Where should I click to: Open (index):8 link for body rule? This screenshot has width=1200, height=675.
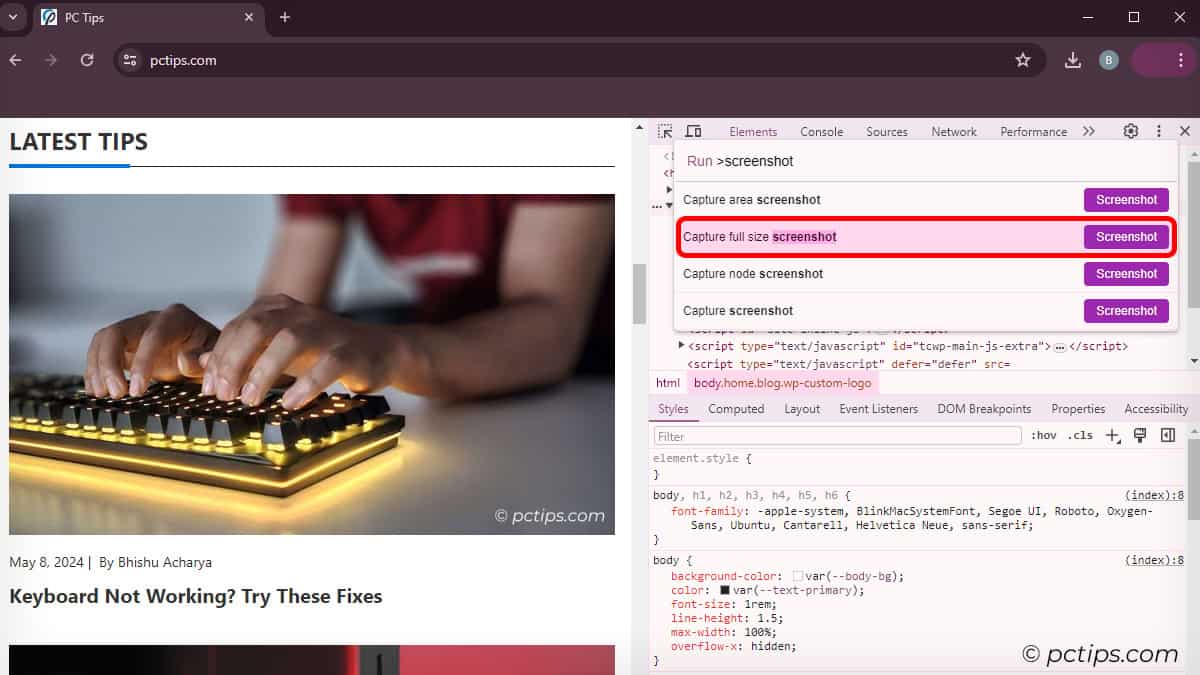1154,561
